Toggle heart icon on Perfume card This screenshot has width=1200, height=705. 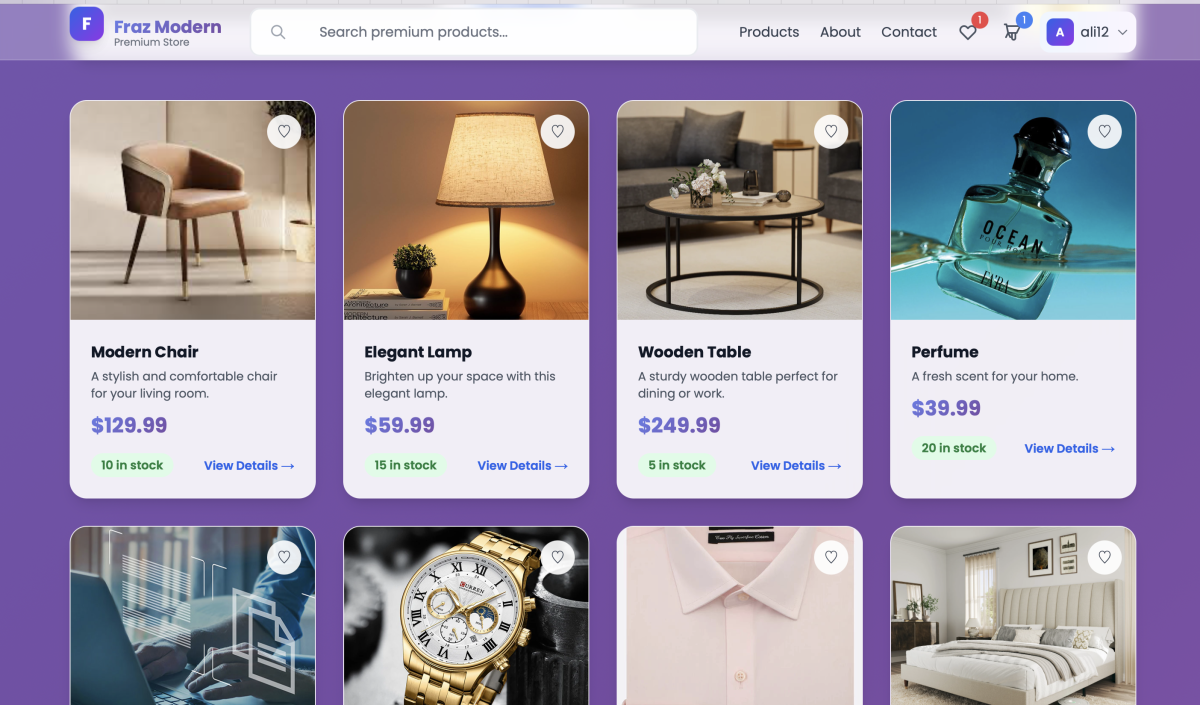coord(1105,131)
